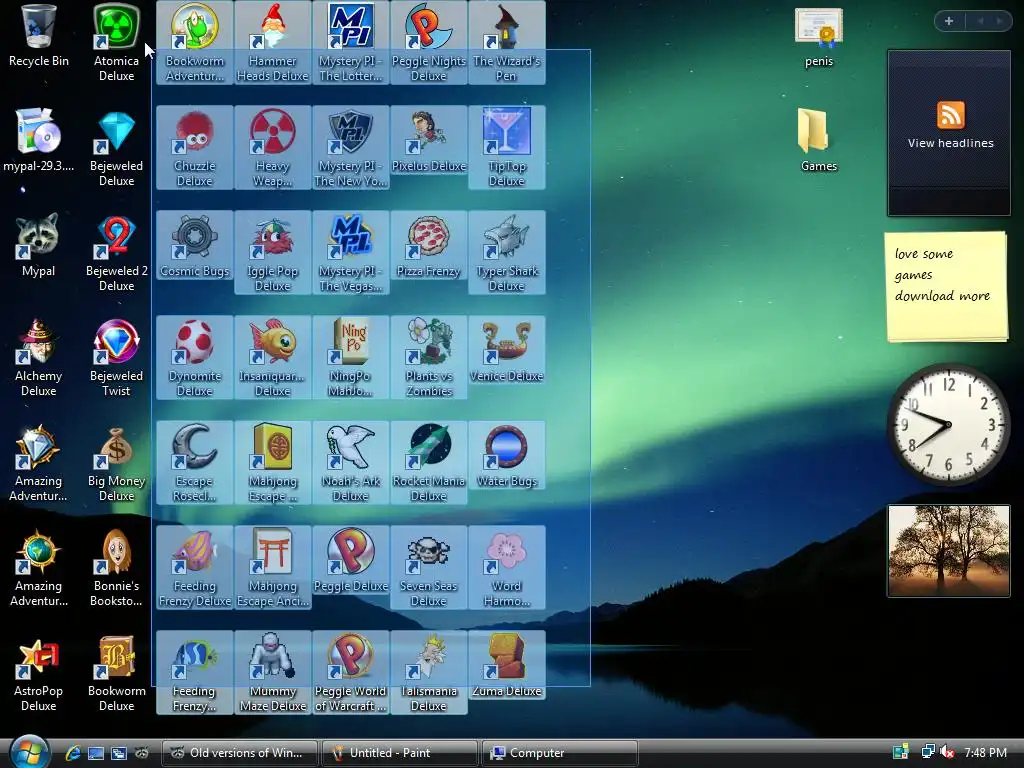Select the certificate file icon on desktop

[818, 36]
